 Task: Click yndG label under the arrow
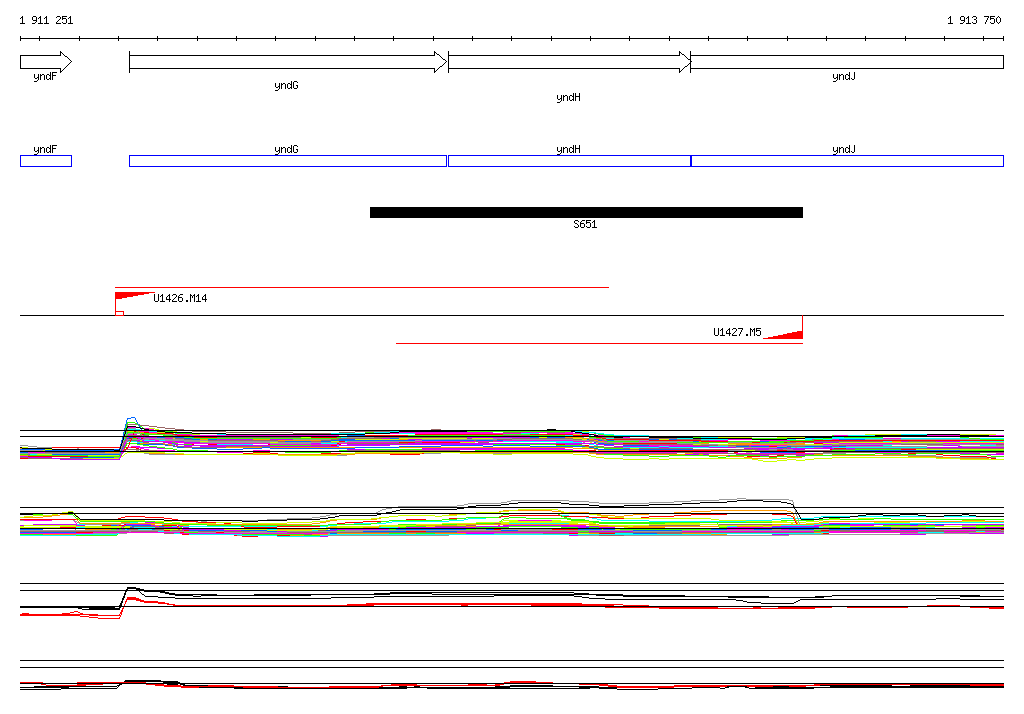[x=287, y=86]
